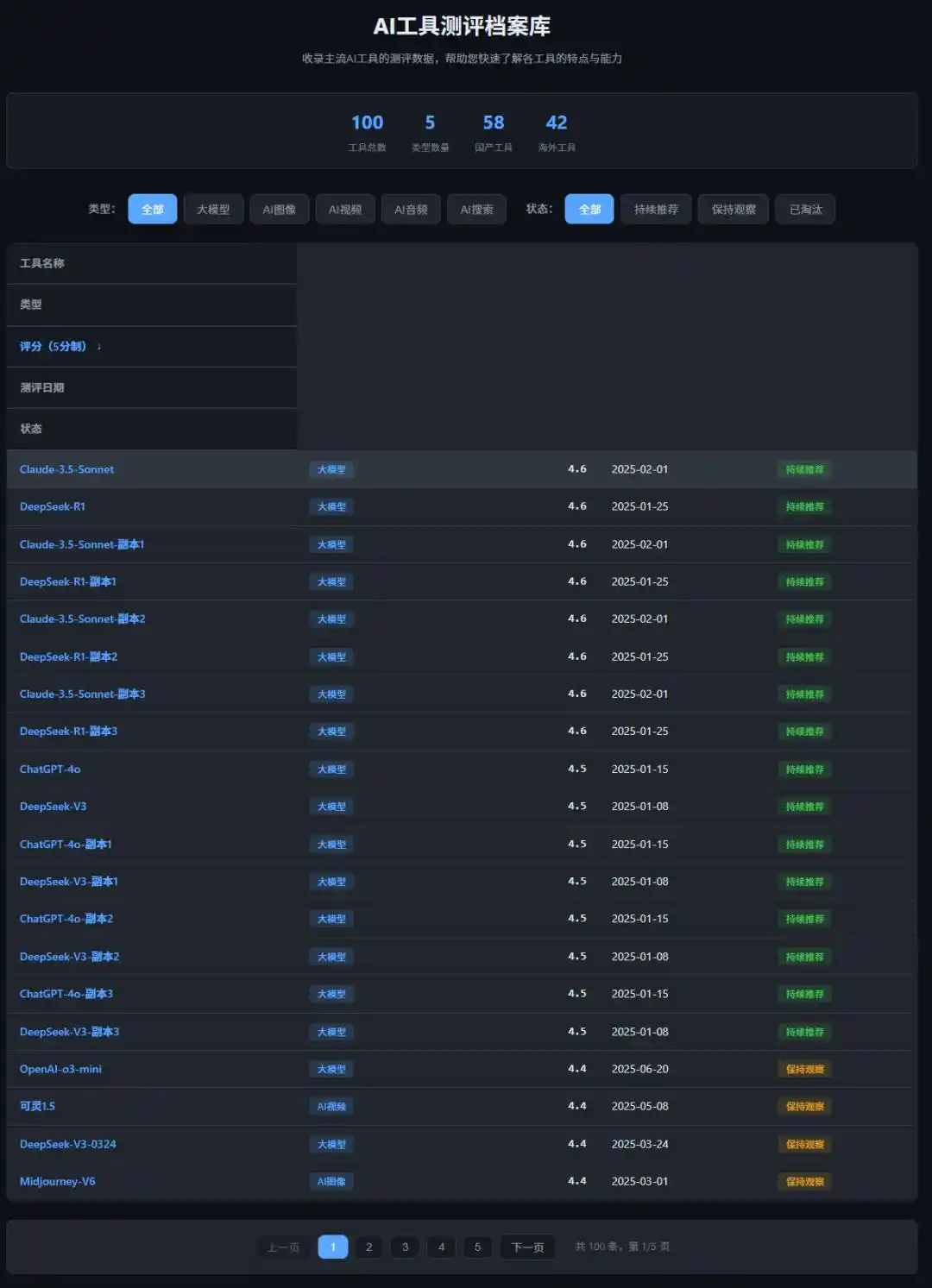The height and width of the screenshot is (1288, 932).
Task: Click the 100 工具总数 statistic
Action: (x=367, y=132)
